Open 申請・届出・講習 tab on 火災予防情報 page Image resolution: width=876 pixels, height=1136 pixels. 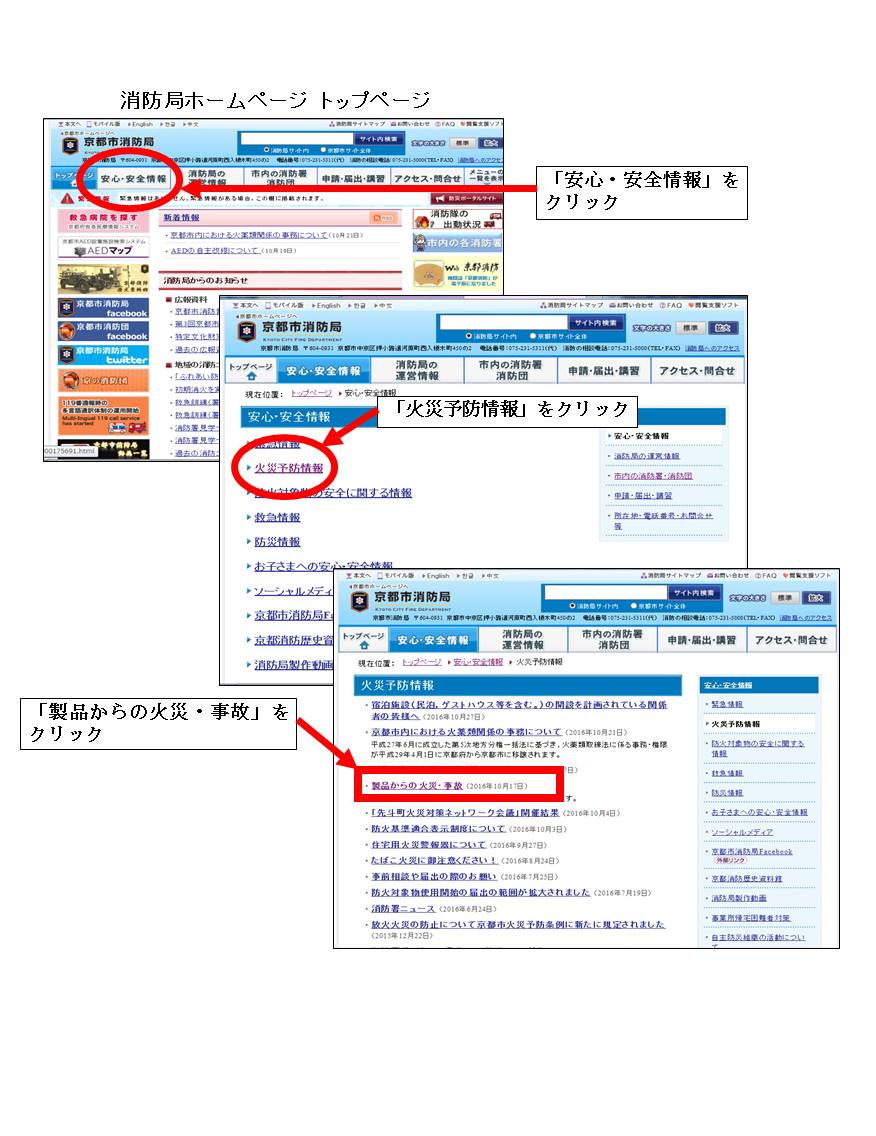[701, 640]
